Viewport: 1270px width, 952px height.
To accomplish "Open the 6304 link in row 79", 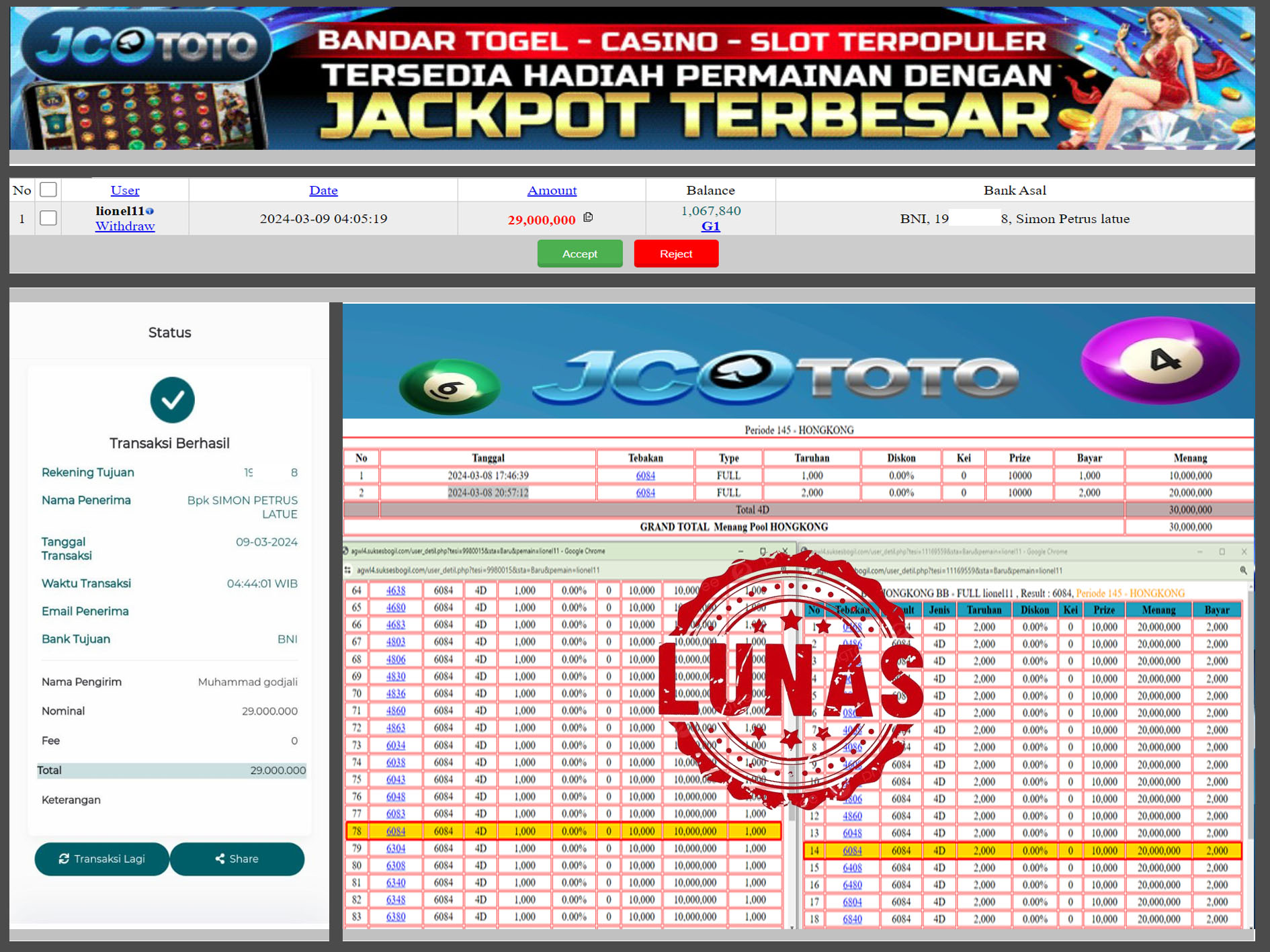I will click(396, 848).
